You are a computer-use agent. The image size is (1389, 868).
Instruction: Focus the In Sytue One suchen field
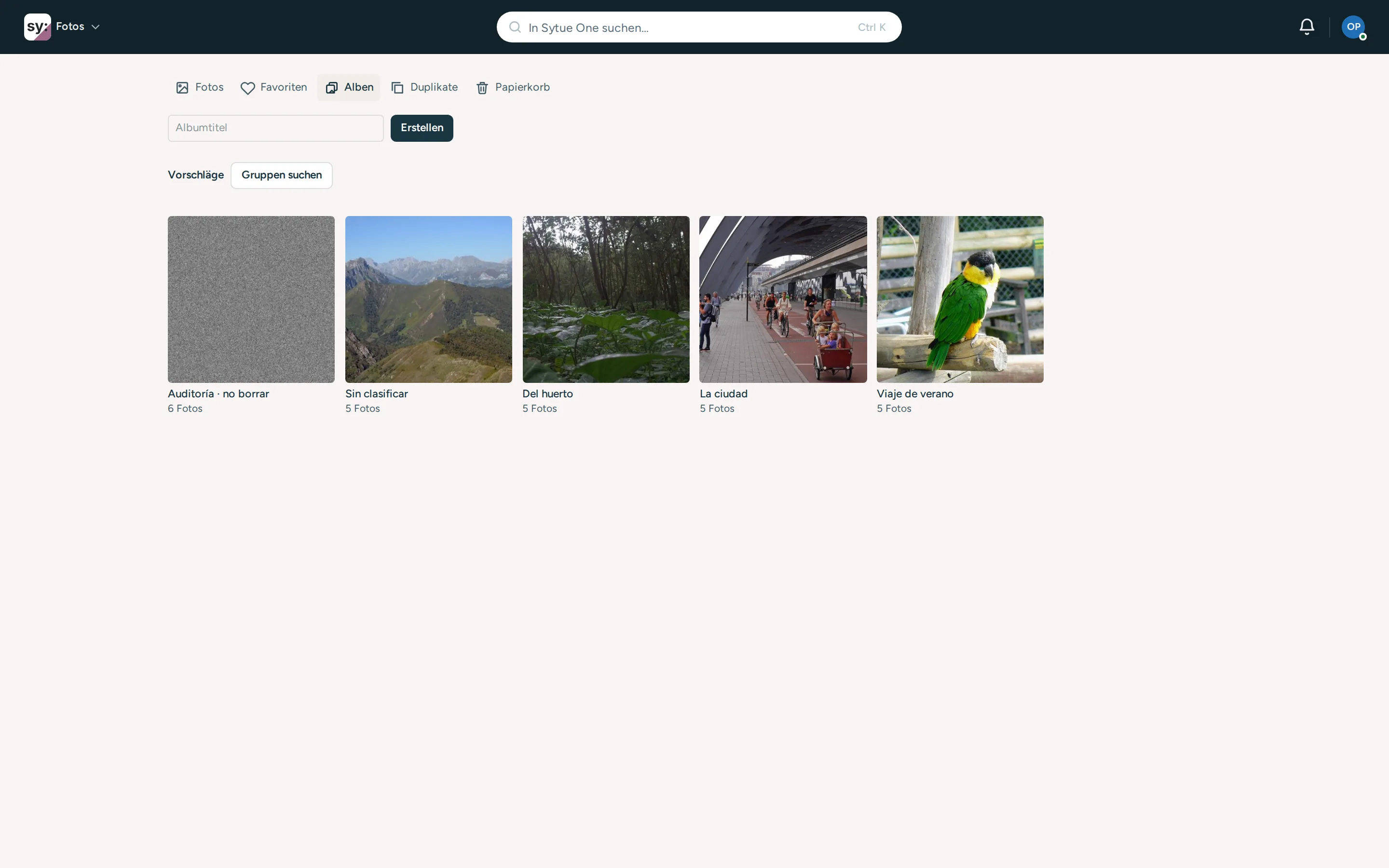698,27
